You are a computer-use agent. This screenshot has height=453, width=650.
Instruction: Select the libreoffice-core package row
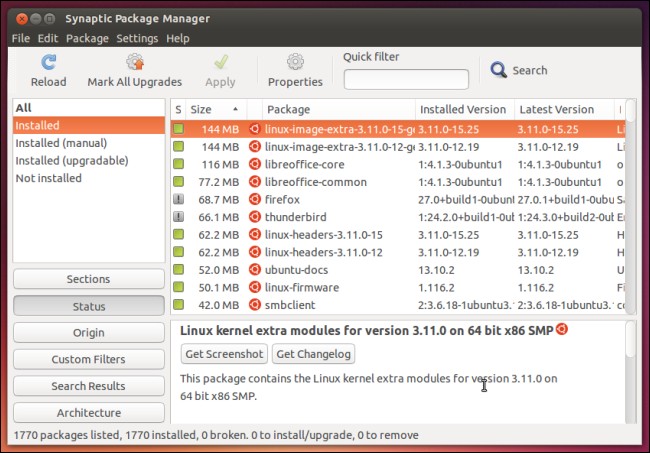(398, 164)
